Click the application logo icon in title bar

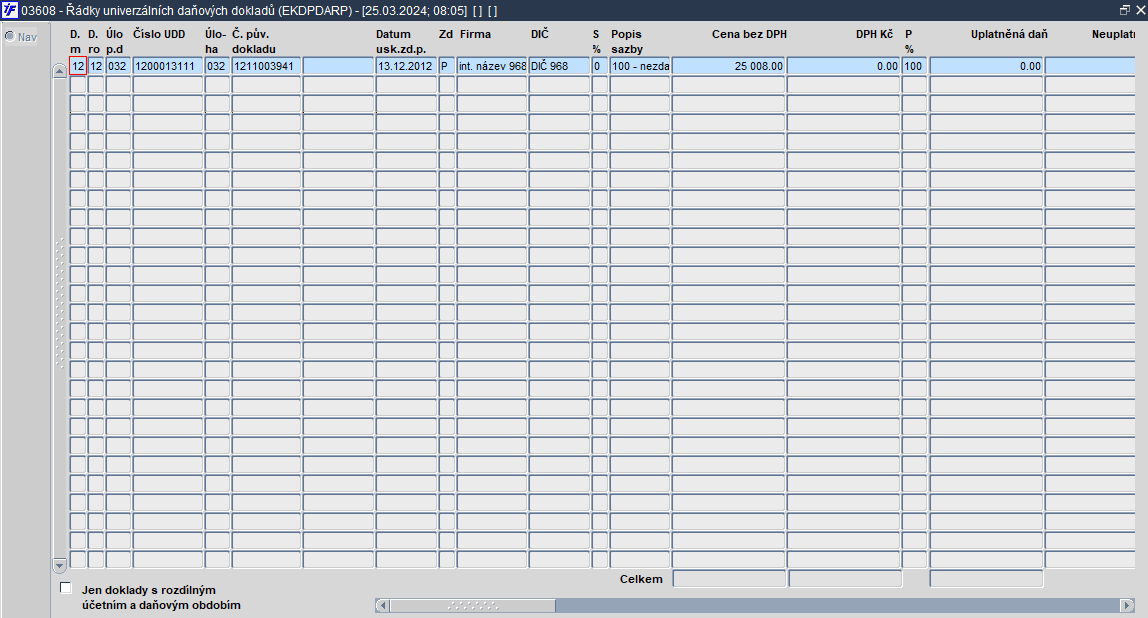coord(10,10)
